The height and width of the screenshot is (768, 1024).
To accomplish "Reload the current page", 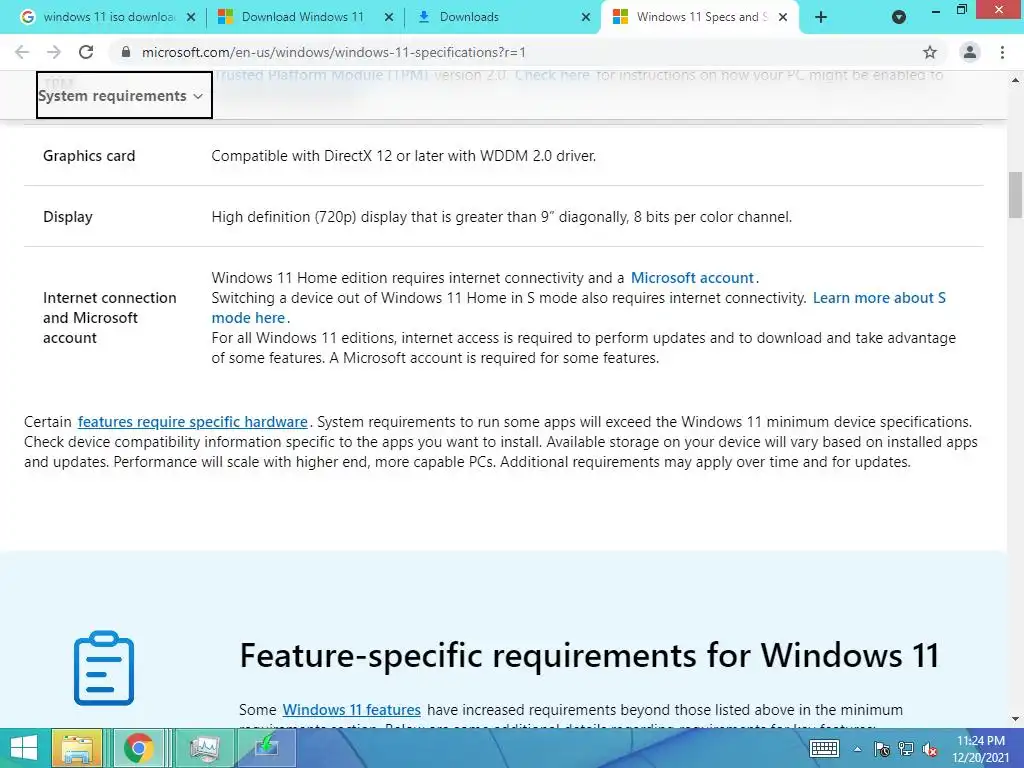I will (86, 52).
